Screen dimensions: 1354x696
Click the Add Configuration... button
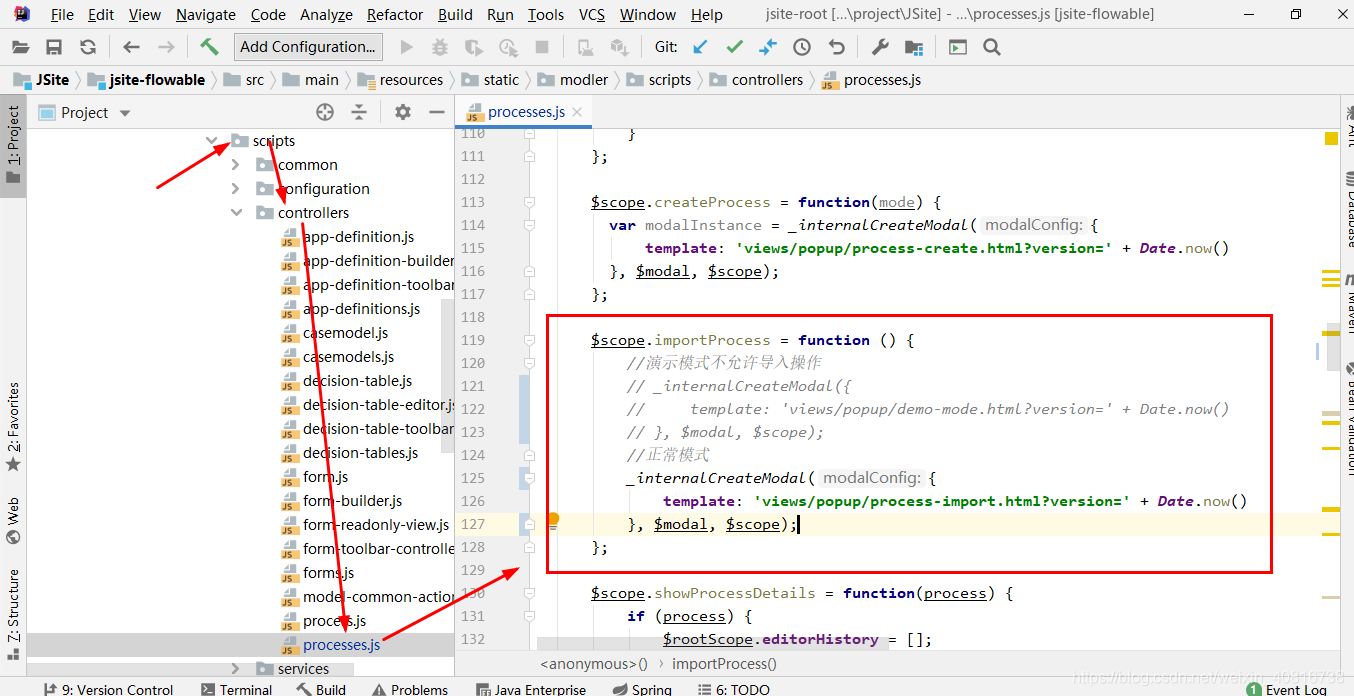tap(307, 47)
